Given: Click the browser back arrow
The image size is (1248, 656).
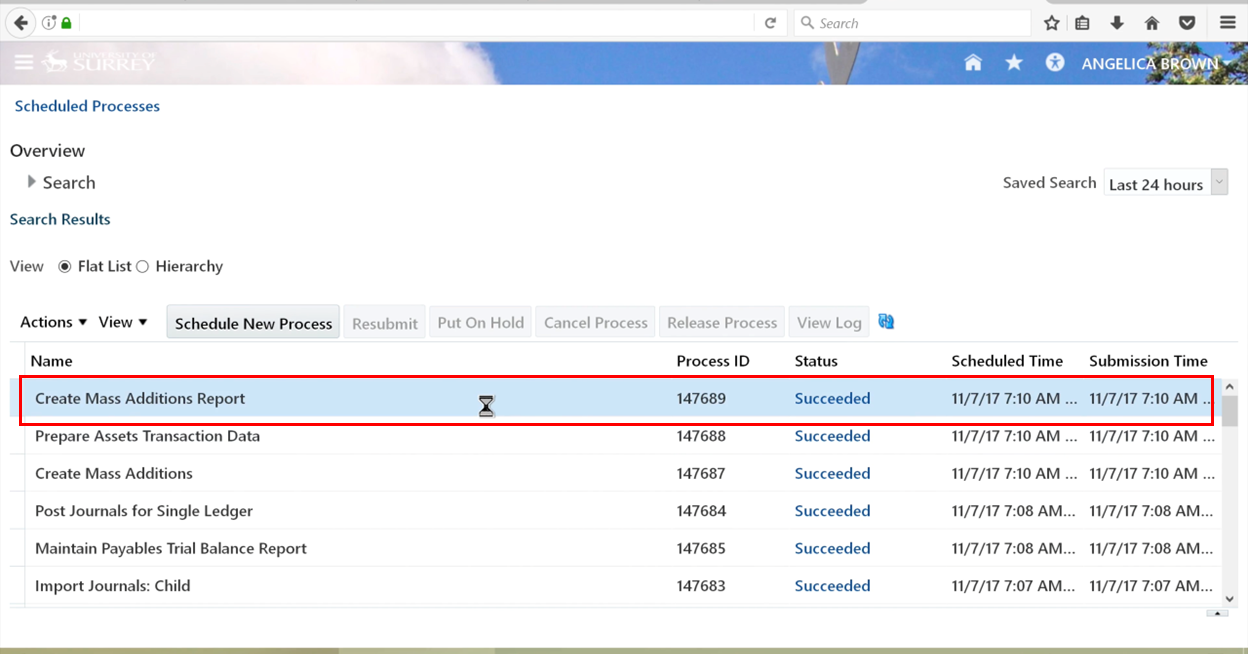Looking at the screenshot, I should [21, 23].
